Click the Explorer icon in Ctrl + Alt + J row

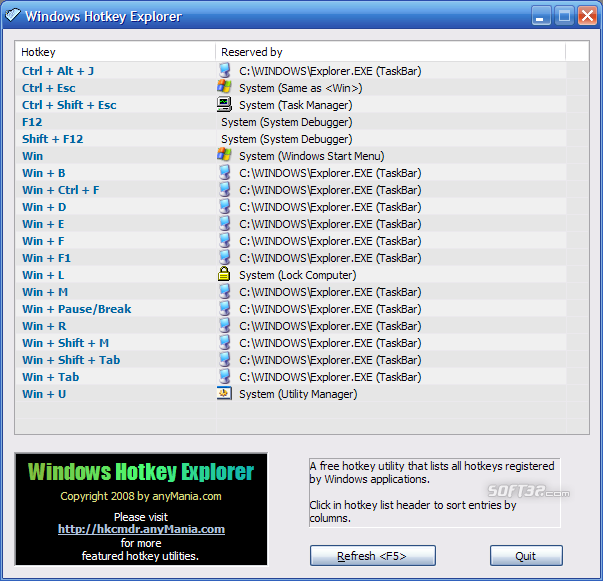225,71
